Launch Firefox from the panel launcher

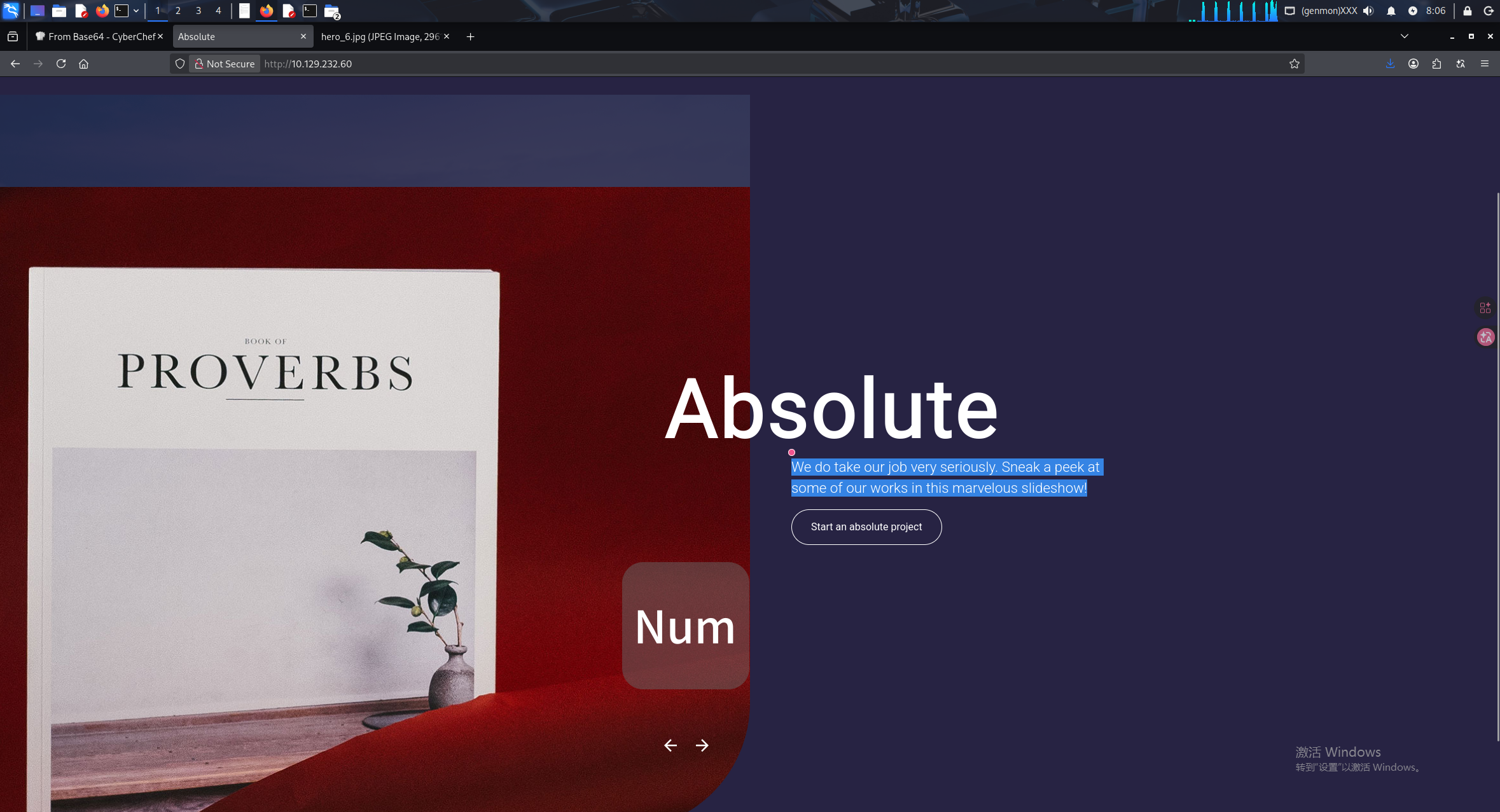[102, 11]
